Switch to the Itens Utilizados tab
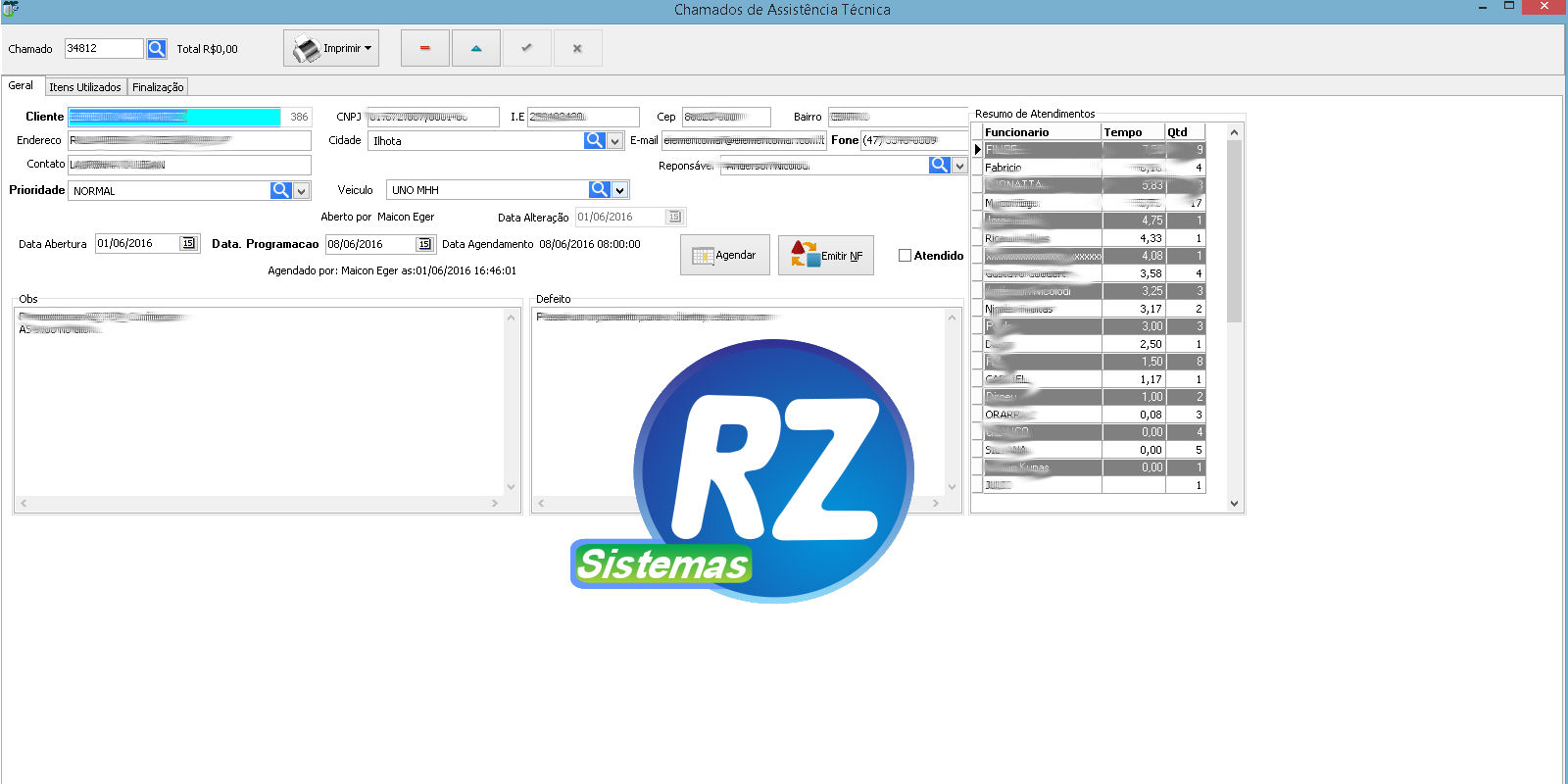Viewport: 1568px width, 784px height. [85, 87]
